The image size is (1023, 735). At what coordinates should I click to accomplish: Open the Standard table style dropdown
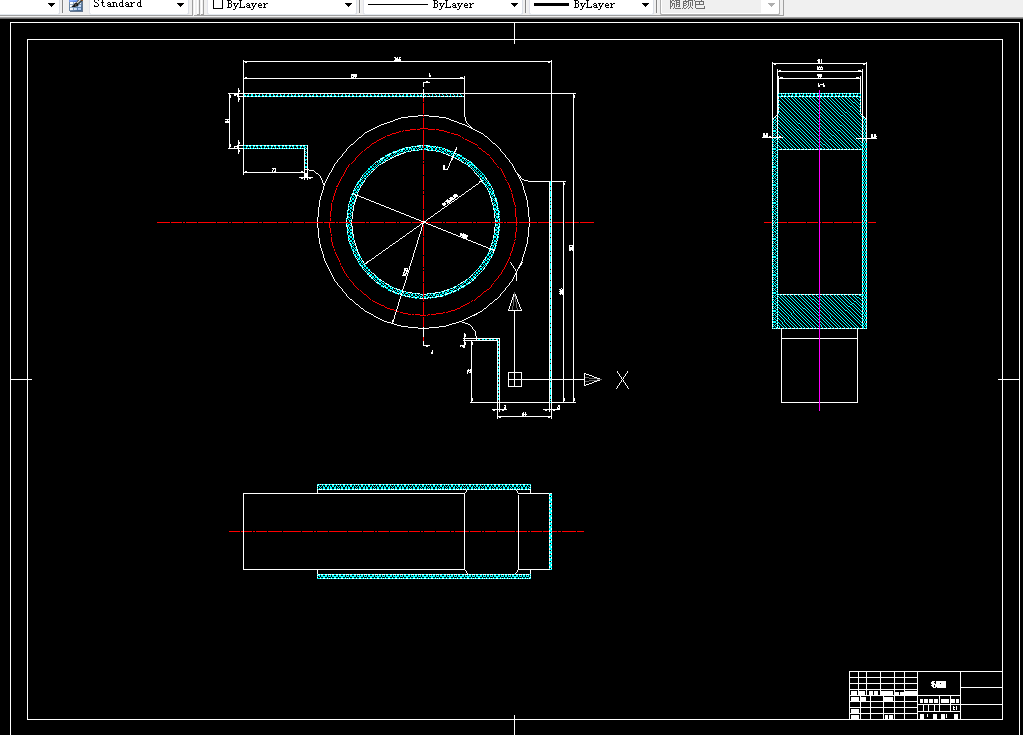pos(180,5)
